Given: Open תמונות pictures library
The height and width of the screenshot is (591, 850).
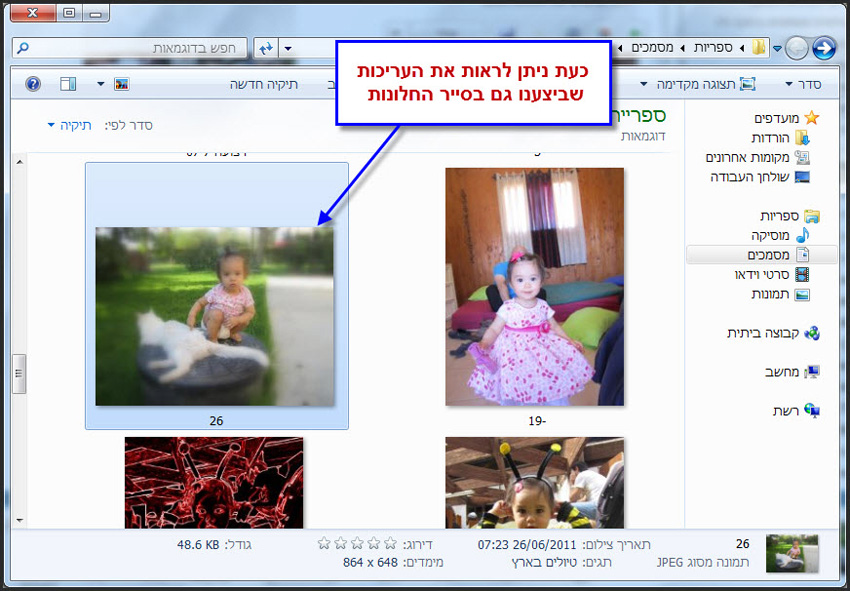Looking at the screenshot, I should pos(770,294).
